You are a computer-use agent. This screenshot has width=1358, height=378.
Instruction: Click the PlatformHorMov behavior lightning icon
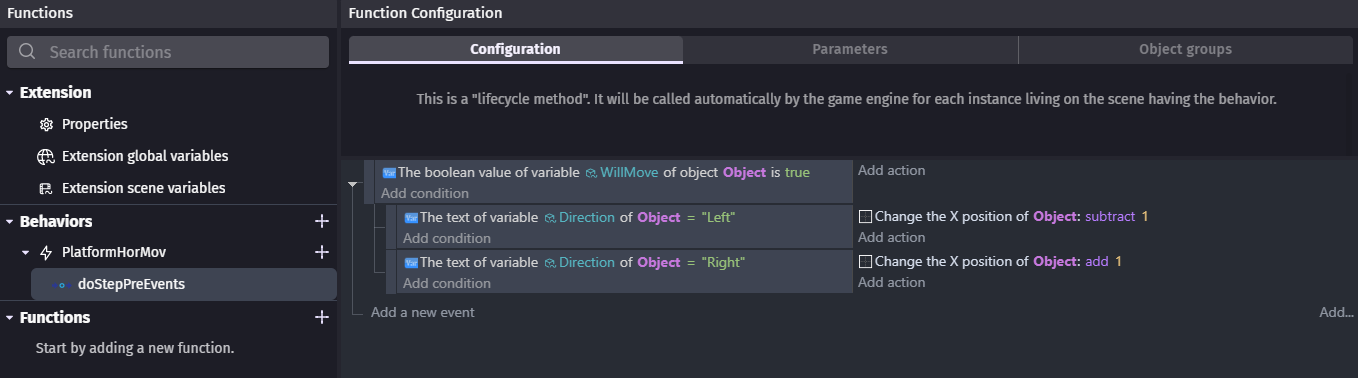pyautogui.click(x=45, y=253)
